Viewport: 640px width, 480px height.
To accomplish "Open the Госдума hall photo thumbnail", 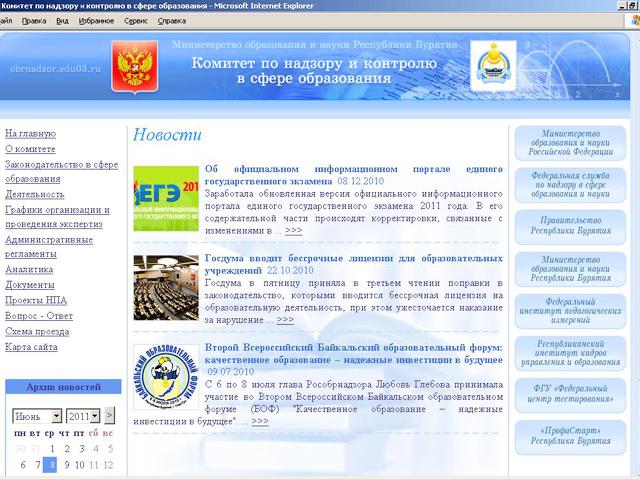I will click(166, 288).
